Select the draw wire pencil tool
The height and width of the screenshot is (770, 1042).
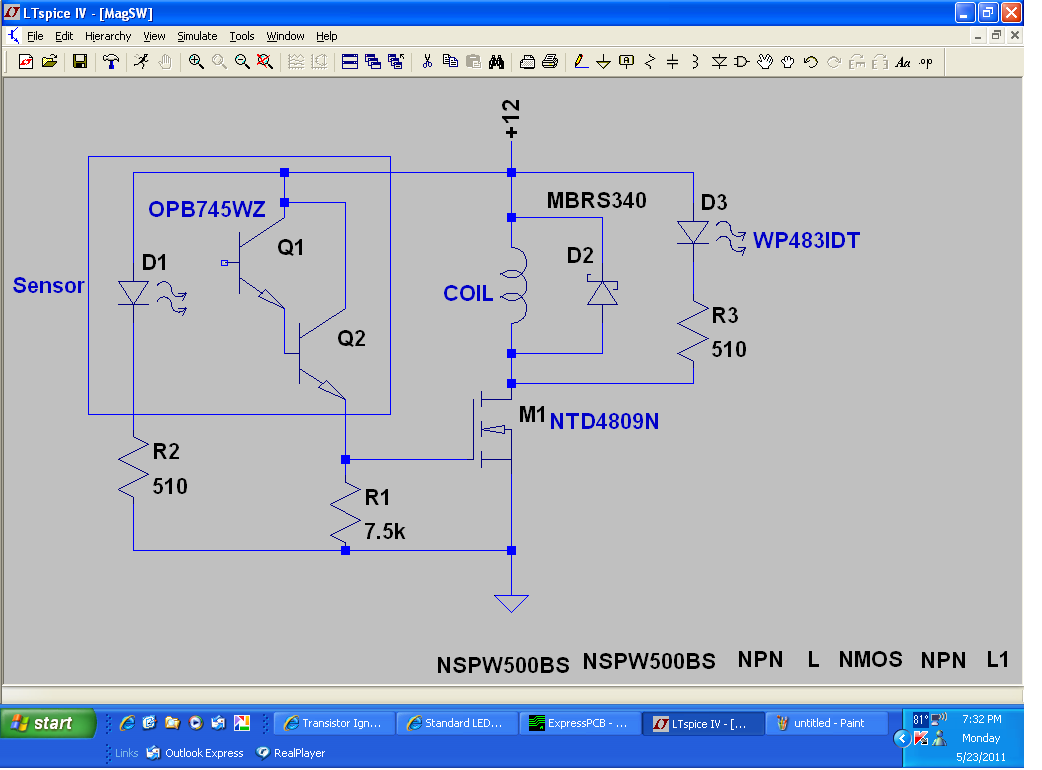581,62
